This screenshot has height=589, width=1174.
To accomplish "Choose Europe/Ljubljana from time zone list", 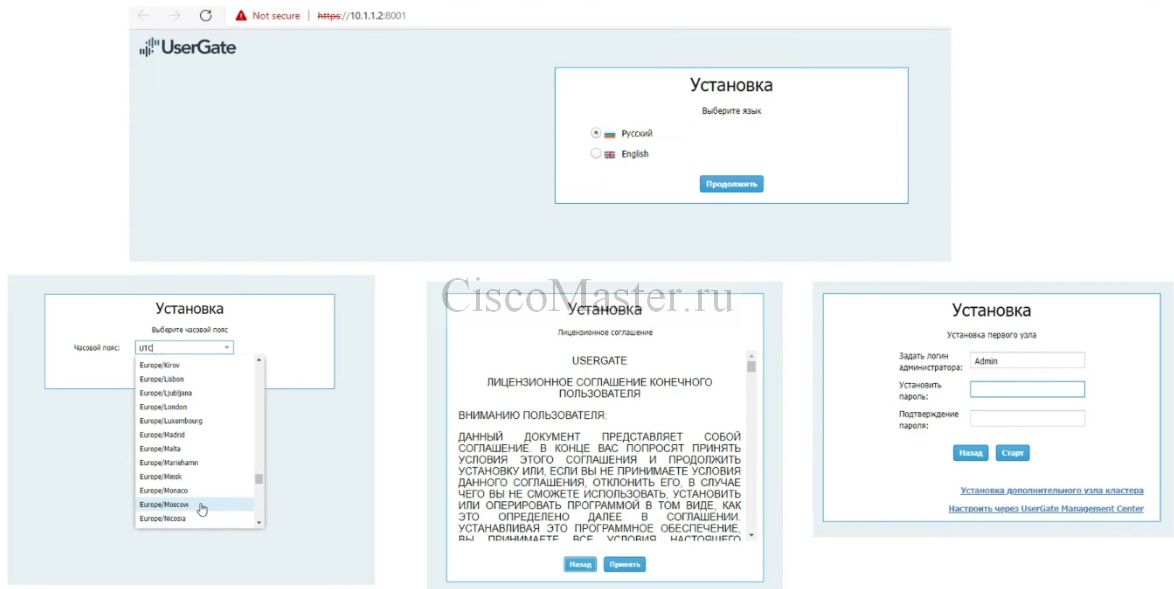I will point(195,393).
